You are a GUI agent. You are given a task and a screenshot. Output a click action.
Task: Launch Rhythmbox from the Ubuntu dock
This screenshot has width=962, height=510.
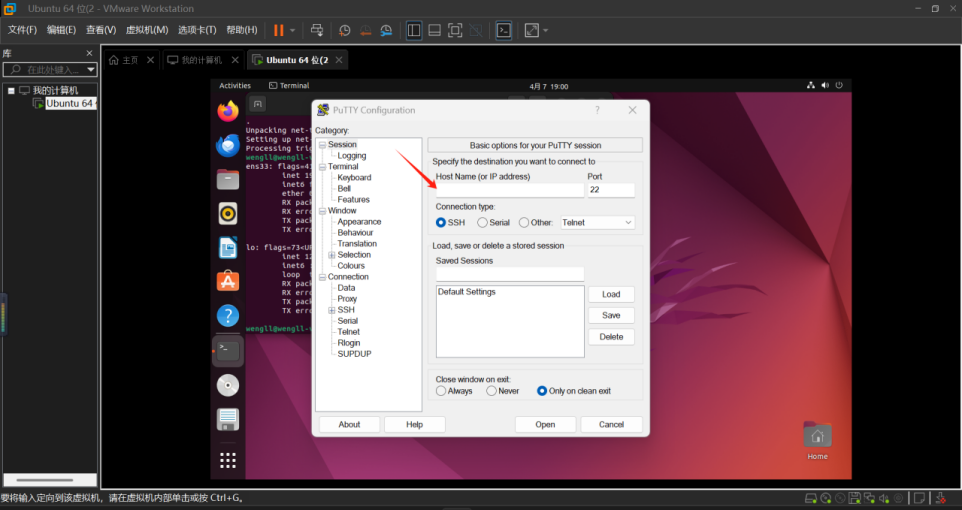click(228, 214)
